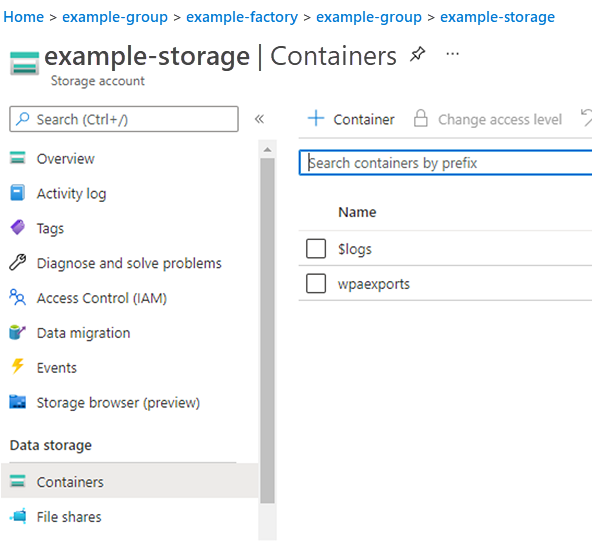Click the purple Tags icon
This screenshot has width=592, height=543.
[x=17, y=227]
